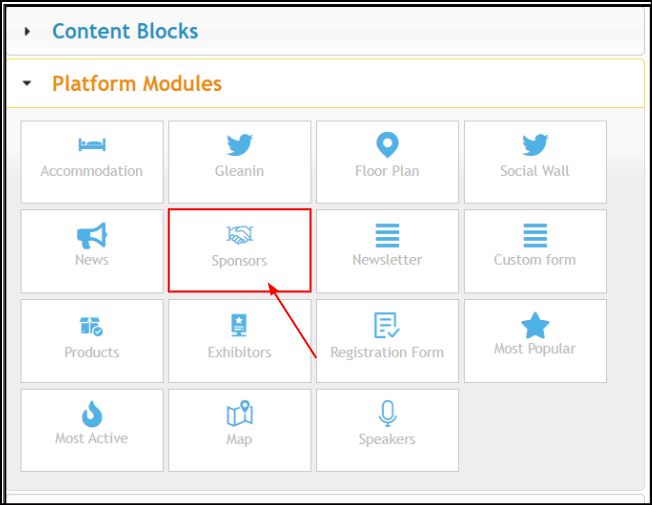Select the Speakers microphone icon
The height and width of the screenshot is (505, 652).
coord(387,413)
